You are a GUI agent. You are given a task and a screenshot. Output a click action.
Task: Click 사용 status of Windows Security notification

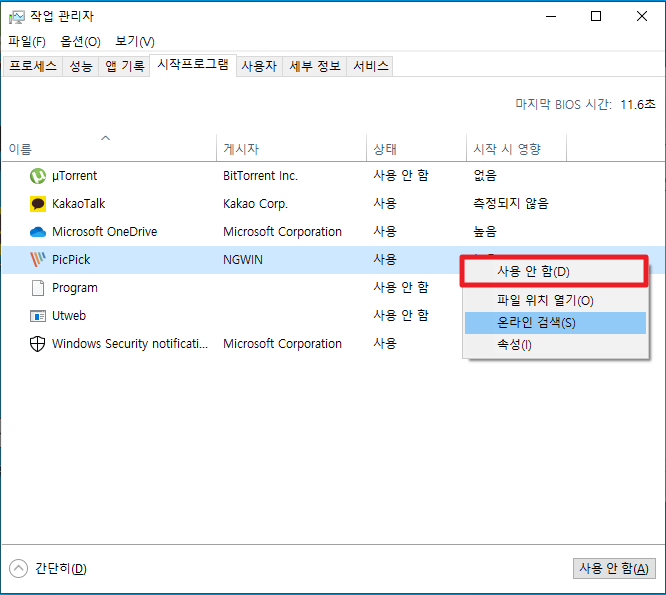[x=385, y=344]
